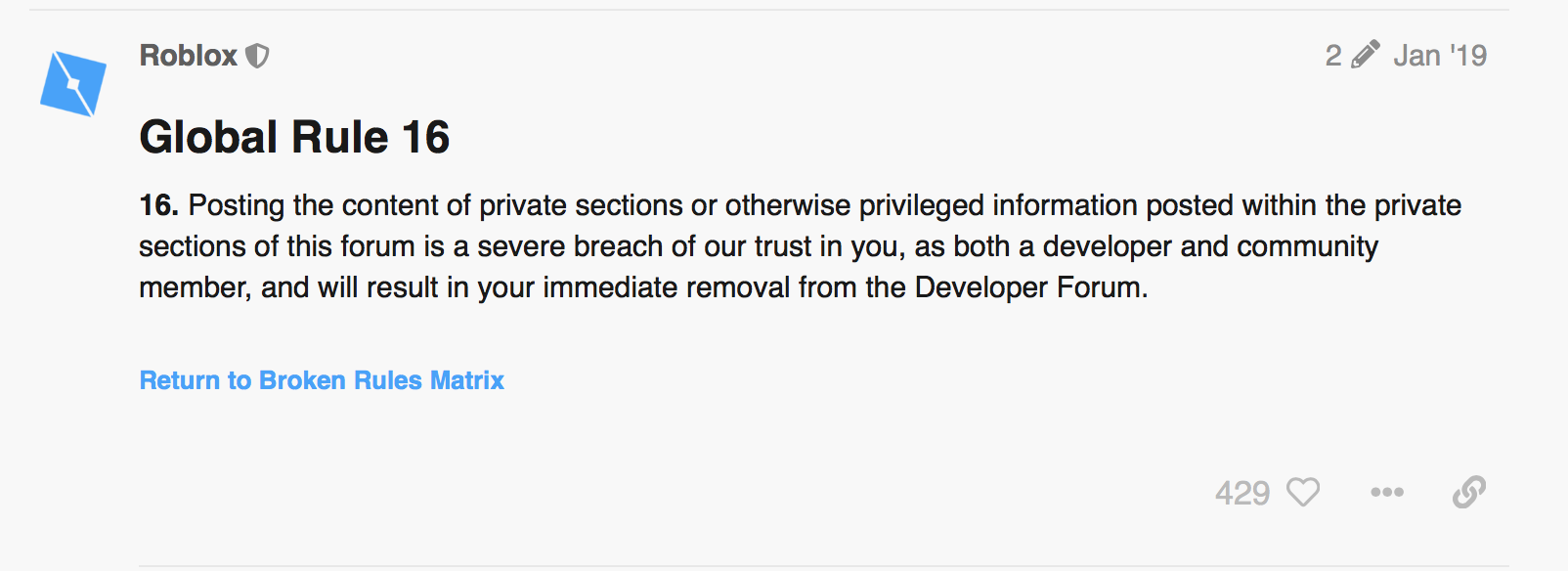Image resolution: width=1568 pixels, height=571 pixels.
Task: Click the bold 16. rule number
Action: pos(158,205)
